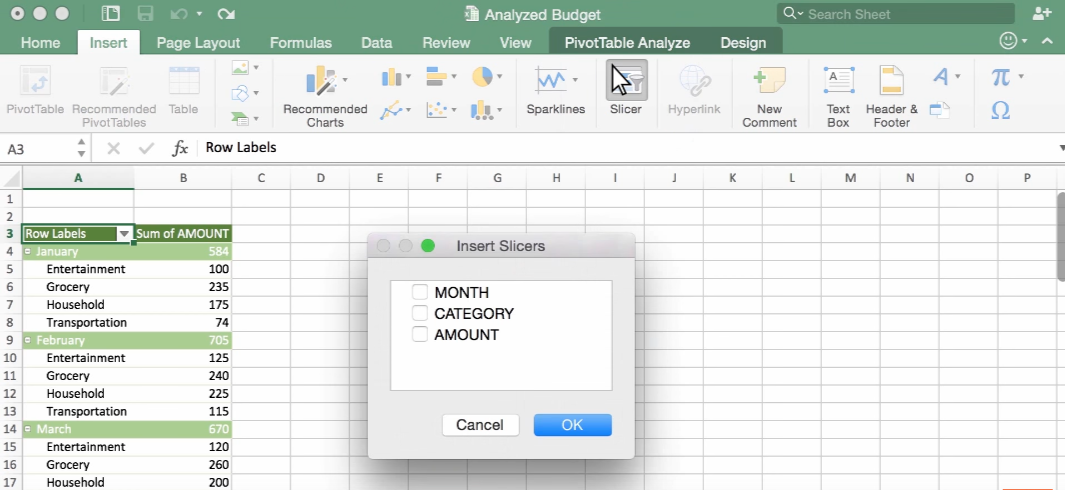Switch to the Data tab

coord(376,43)
